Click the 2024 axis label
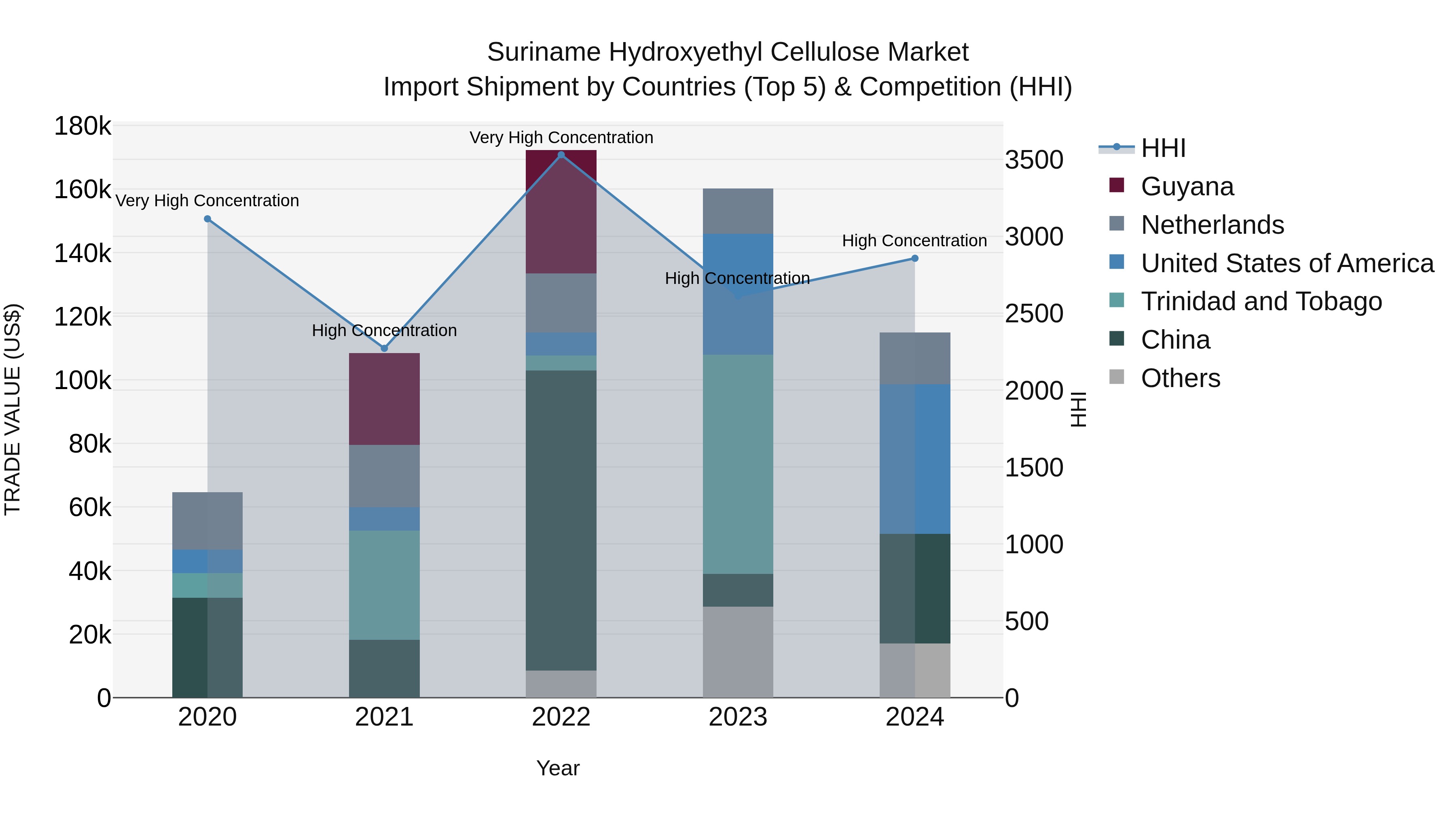Screen dimensions: 1456x819 914,717
